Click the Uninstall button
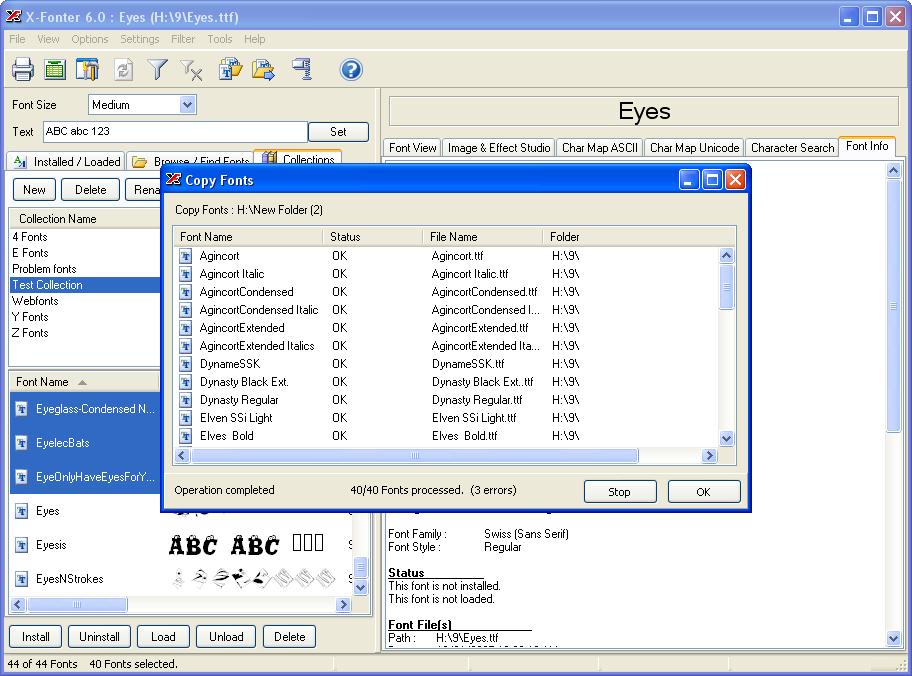 [x=99, y=636]
